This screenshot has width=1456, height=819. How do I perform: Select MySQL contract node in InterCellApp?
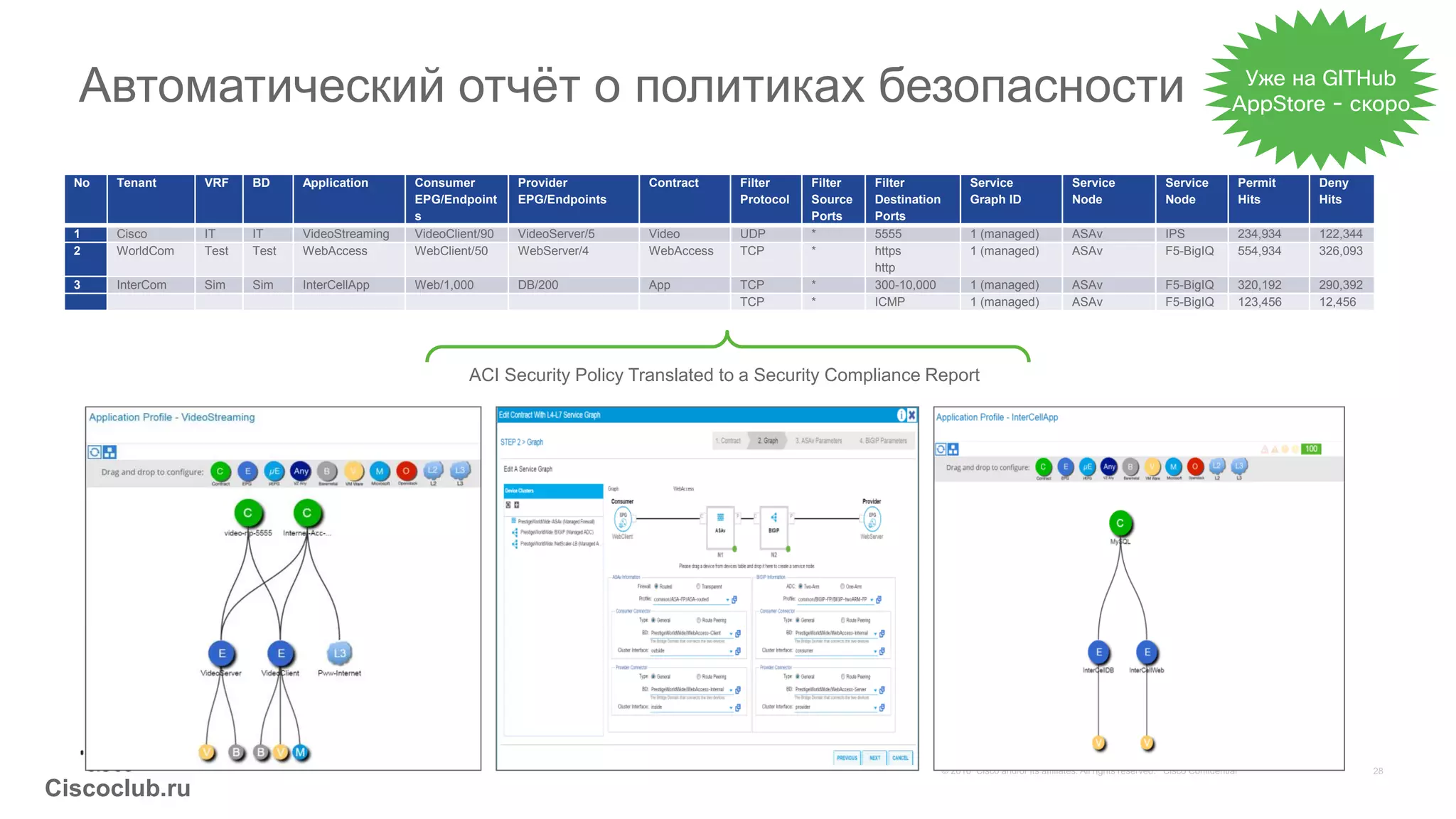(x=1120, y=523)
